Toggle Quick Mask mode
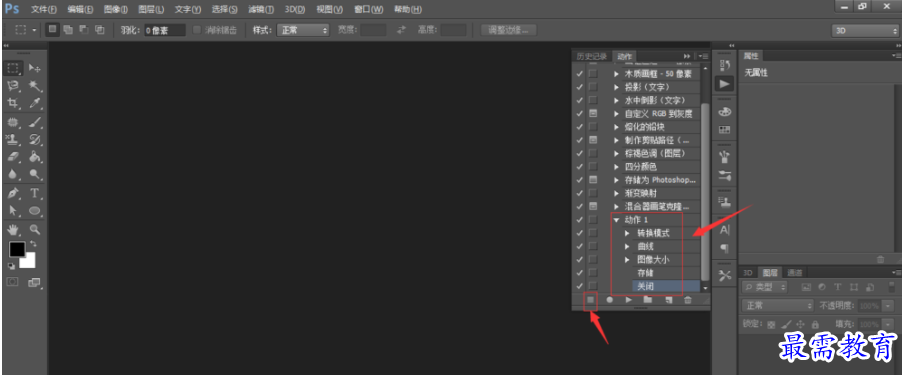This screenshot has height=378, width=903. (x=13, y=282)
